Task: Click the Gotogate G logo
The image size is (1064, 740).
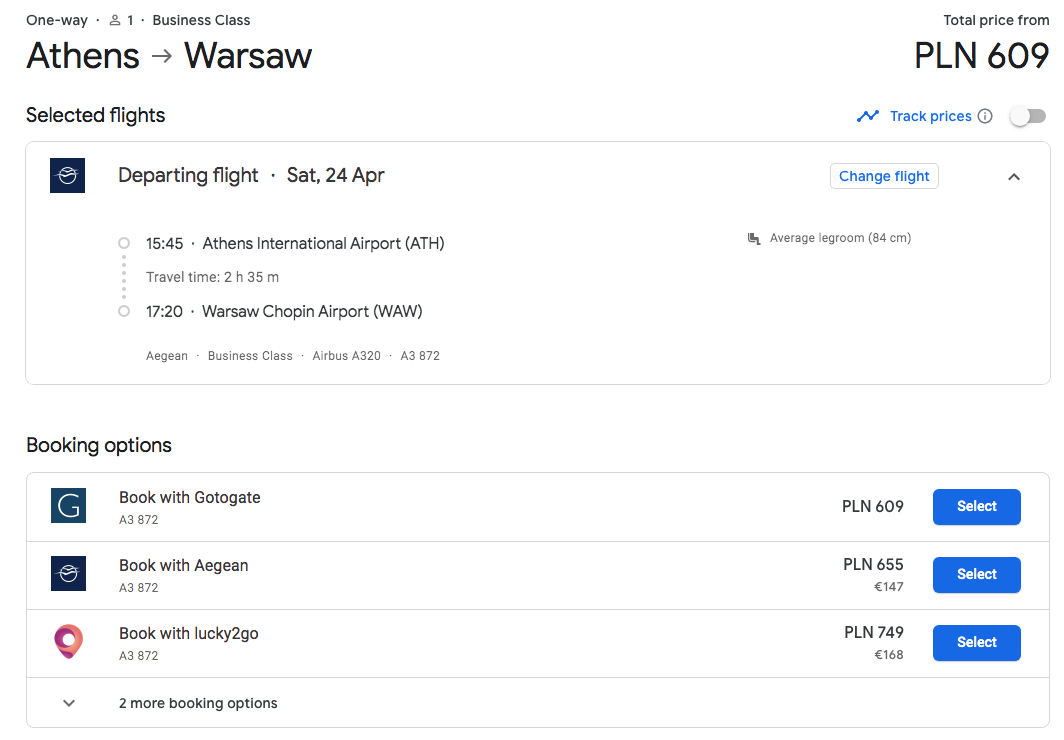Action: (x=69, y=505)
